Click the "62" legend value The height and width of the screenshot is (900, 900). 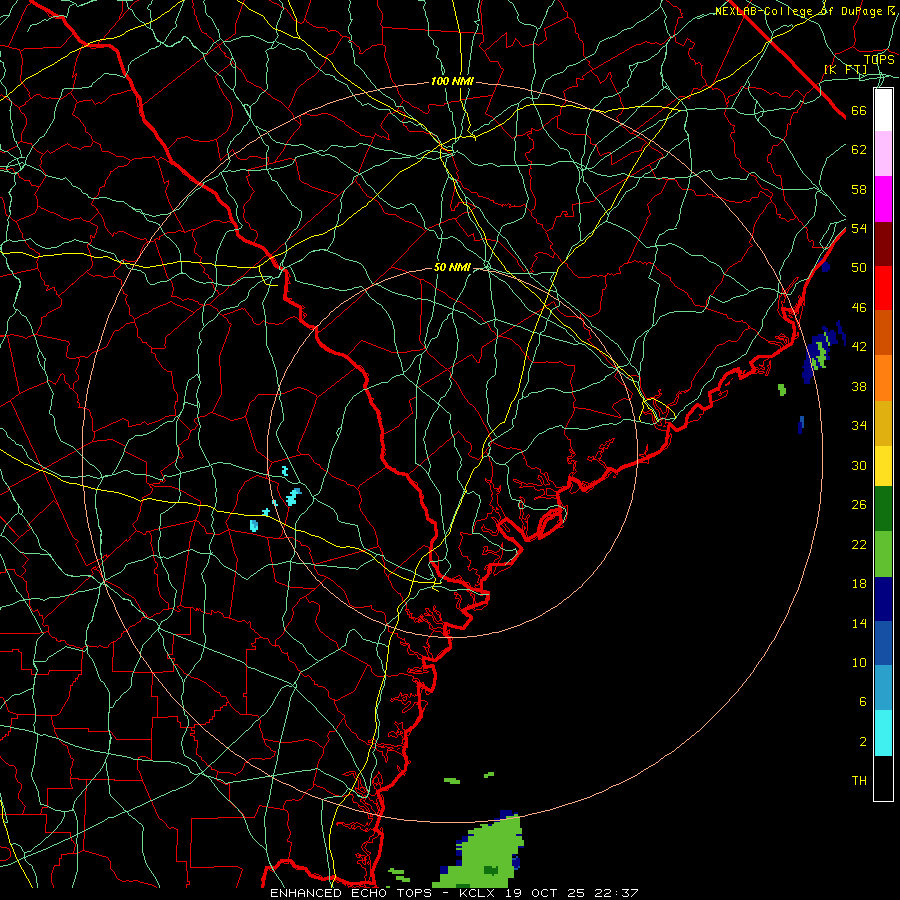(x=859, y=150)
